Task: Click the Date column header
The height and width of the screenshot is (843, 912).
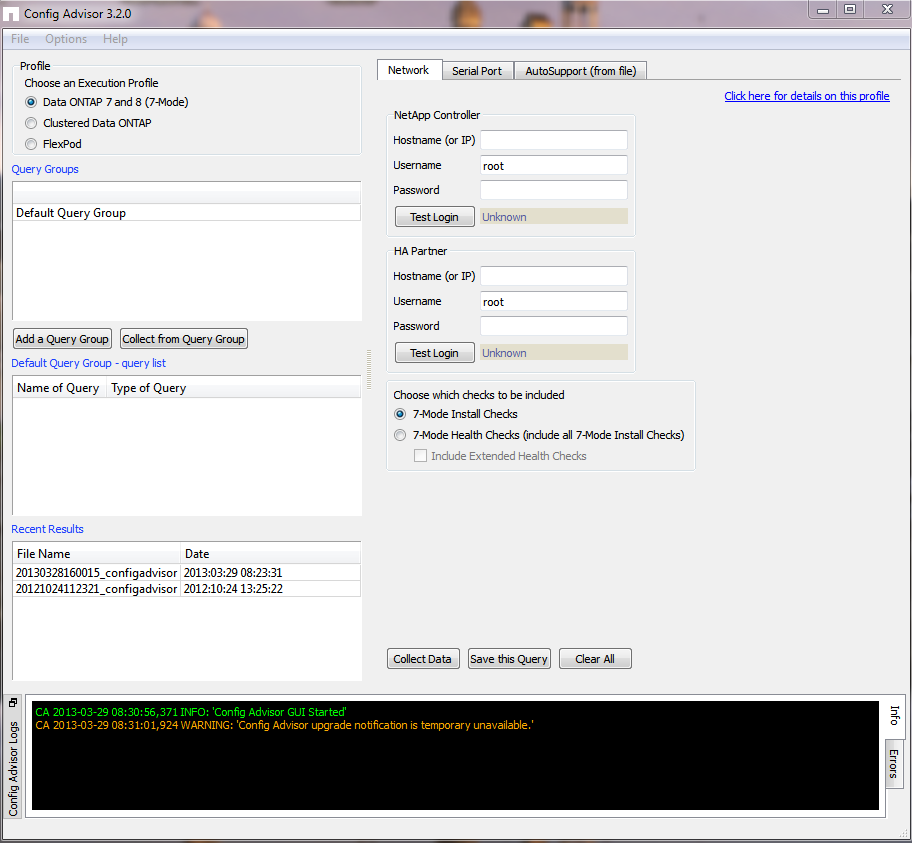Action: (270, 554)
